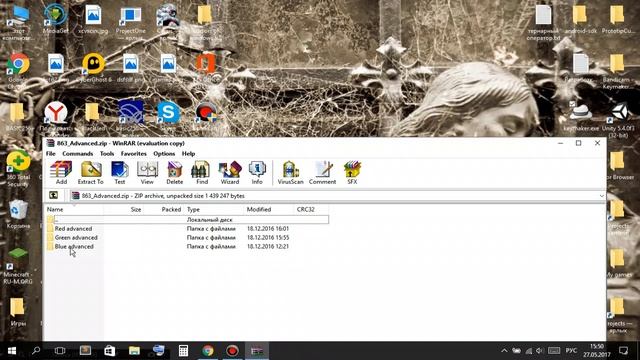Select the Recycle Bin (Корзина) icon

(x=18, y=214)
